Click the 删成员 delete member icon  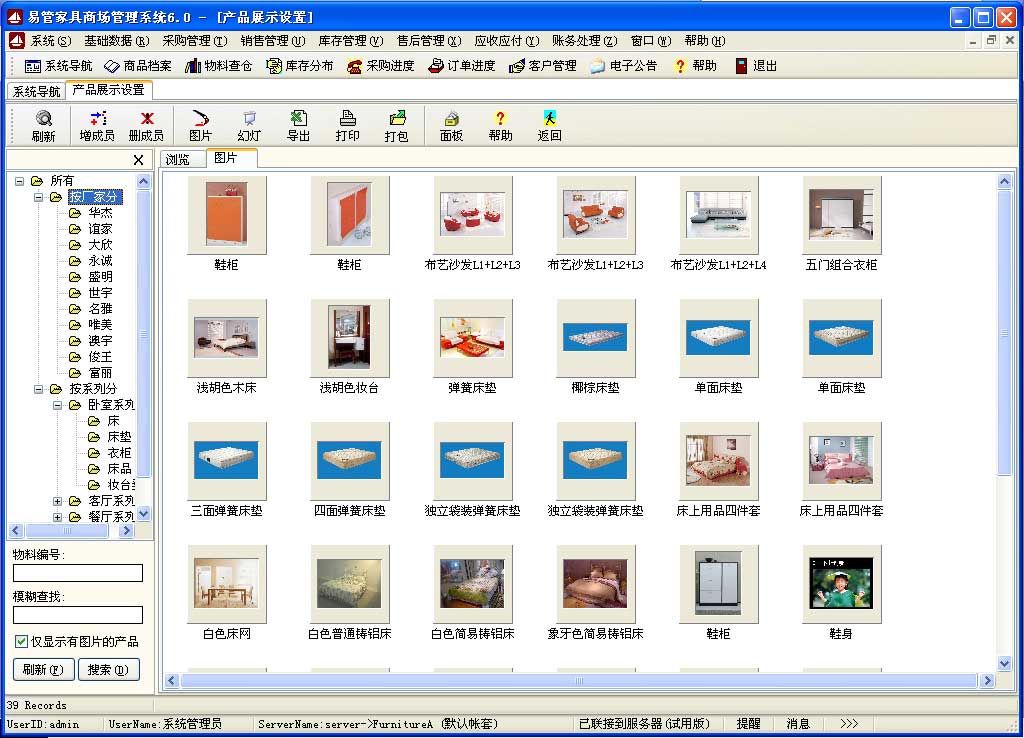tap(146, 125)
